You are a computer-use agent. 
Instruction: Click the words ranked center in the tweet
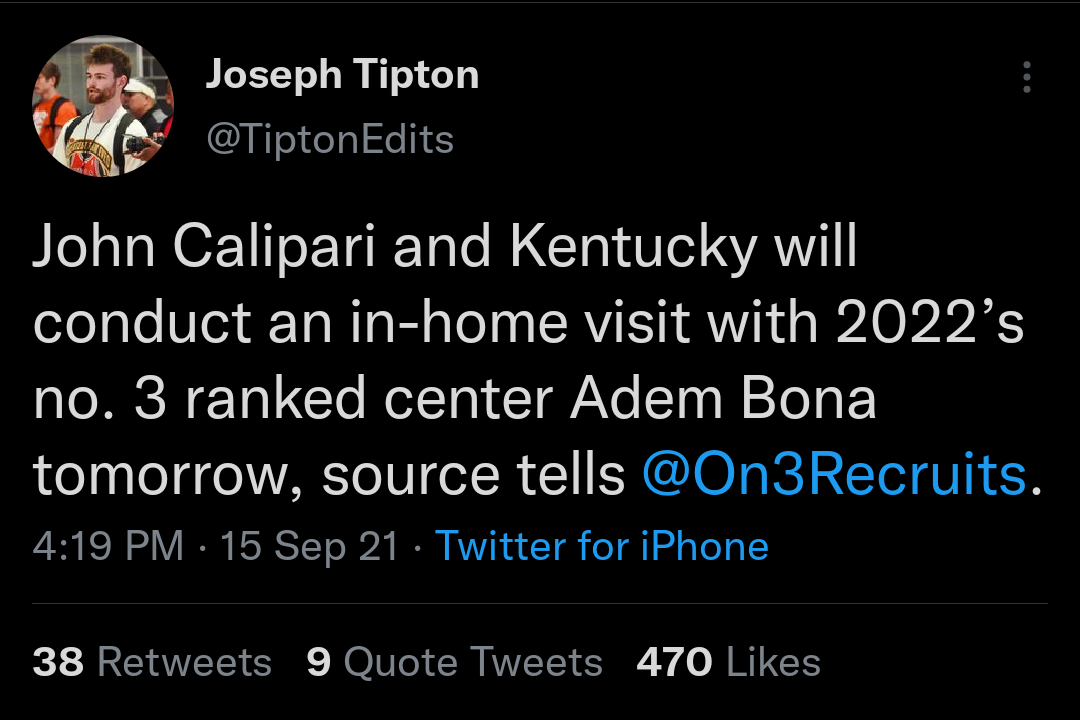367,399
